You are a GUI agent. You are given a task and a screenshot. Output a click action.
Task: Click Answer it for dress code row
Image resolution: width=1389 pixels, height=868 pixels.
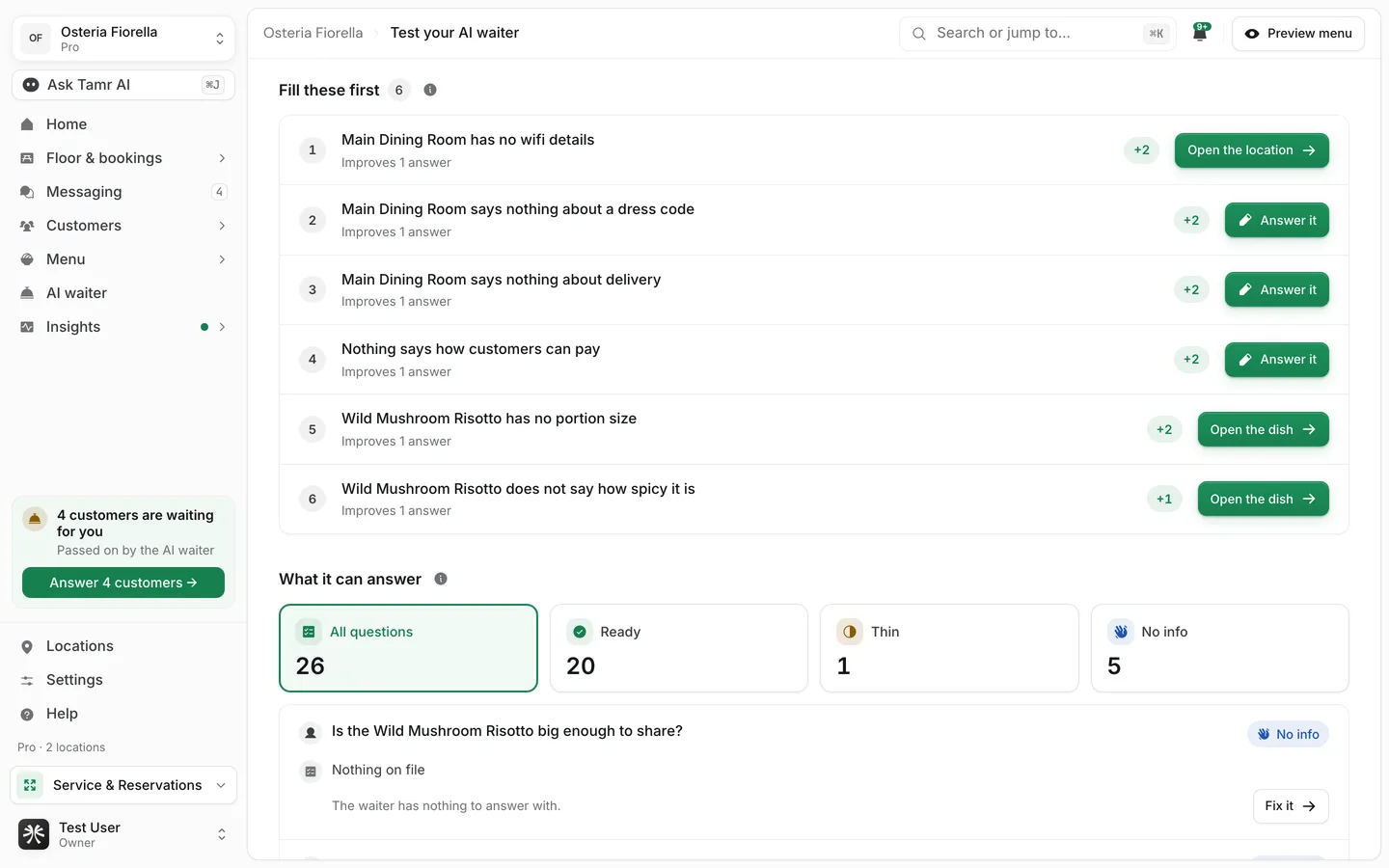pos(1276,220)
